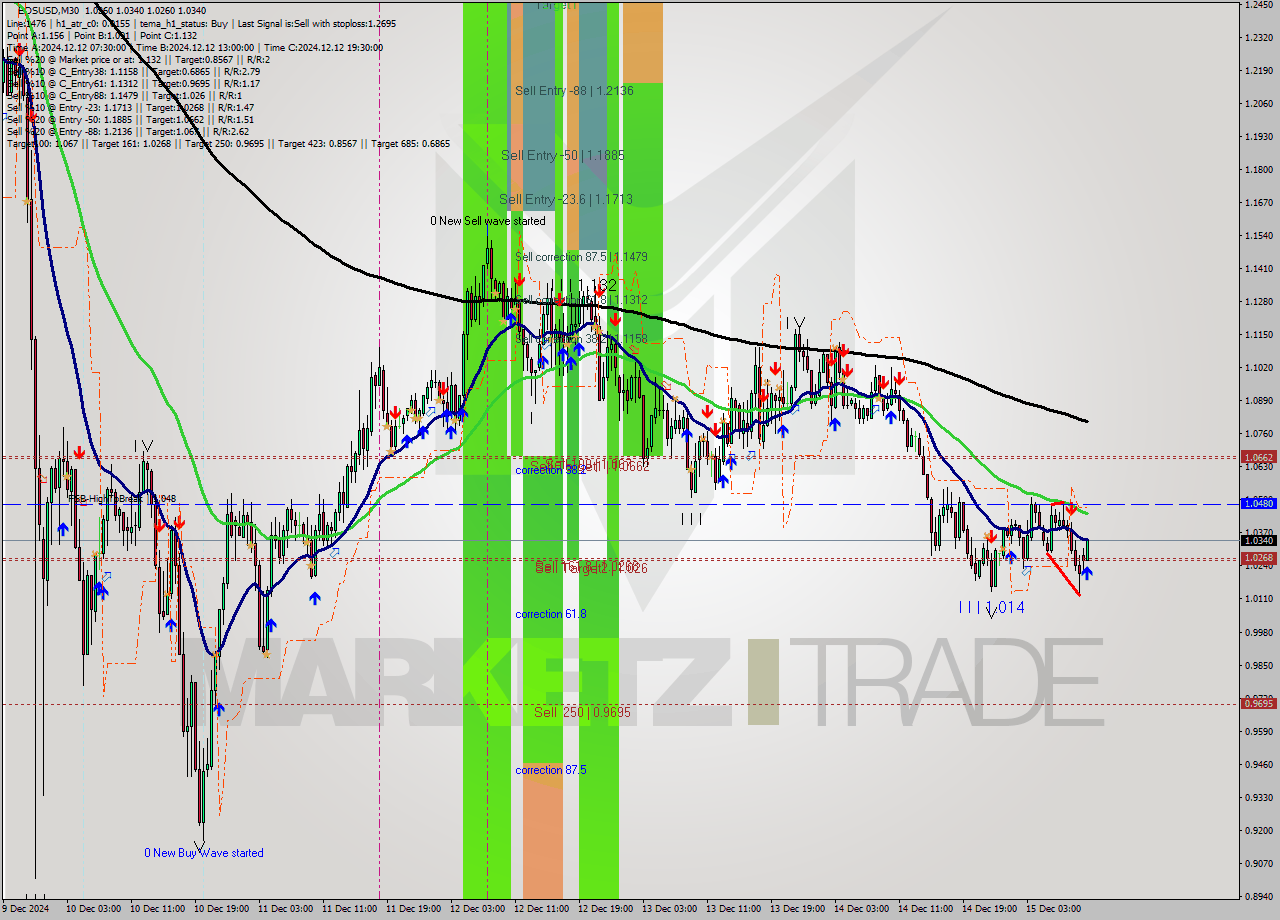This screenshot has width=1280, height=920.
Task: Click the red 1.0662 price tag on axis
Action: pos(1258,457)
